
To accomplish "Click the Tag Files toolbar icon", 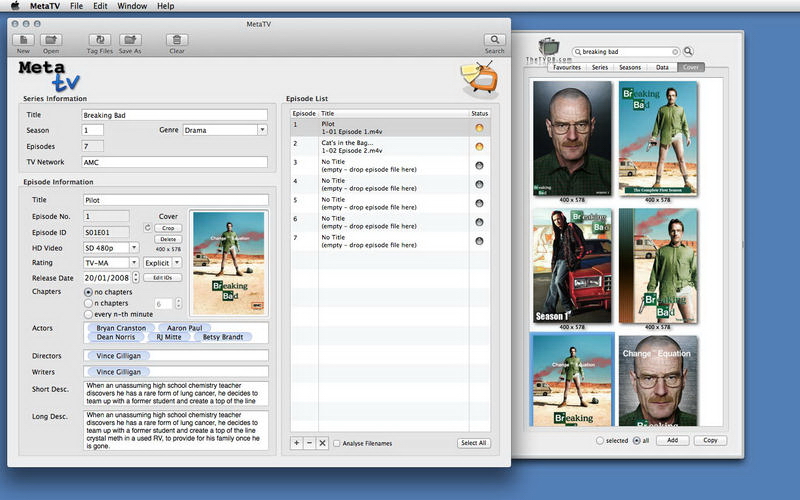I will [x=99, y=39].
